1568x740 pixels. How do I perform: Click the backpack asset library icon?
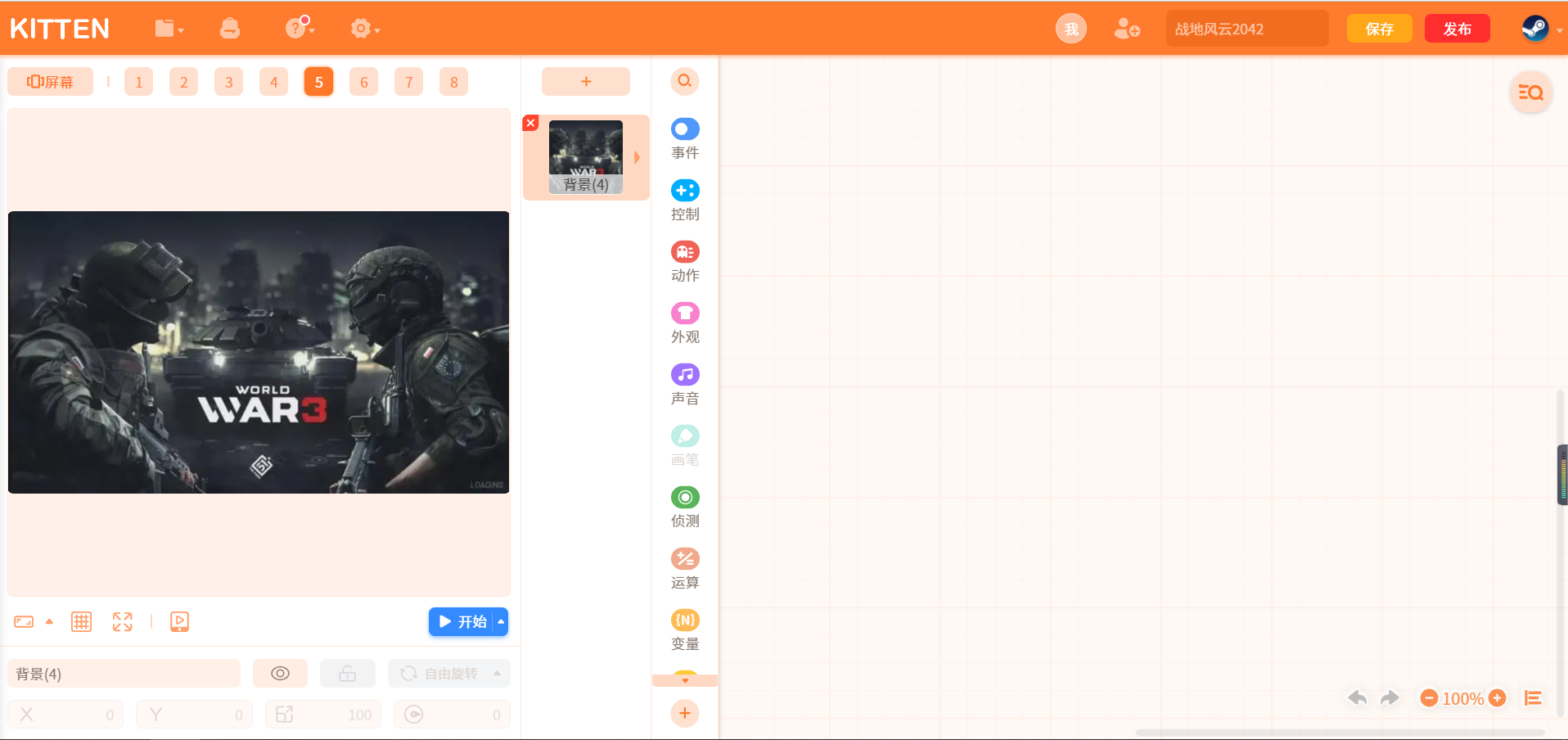230,29
